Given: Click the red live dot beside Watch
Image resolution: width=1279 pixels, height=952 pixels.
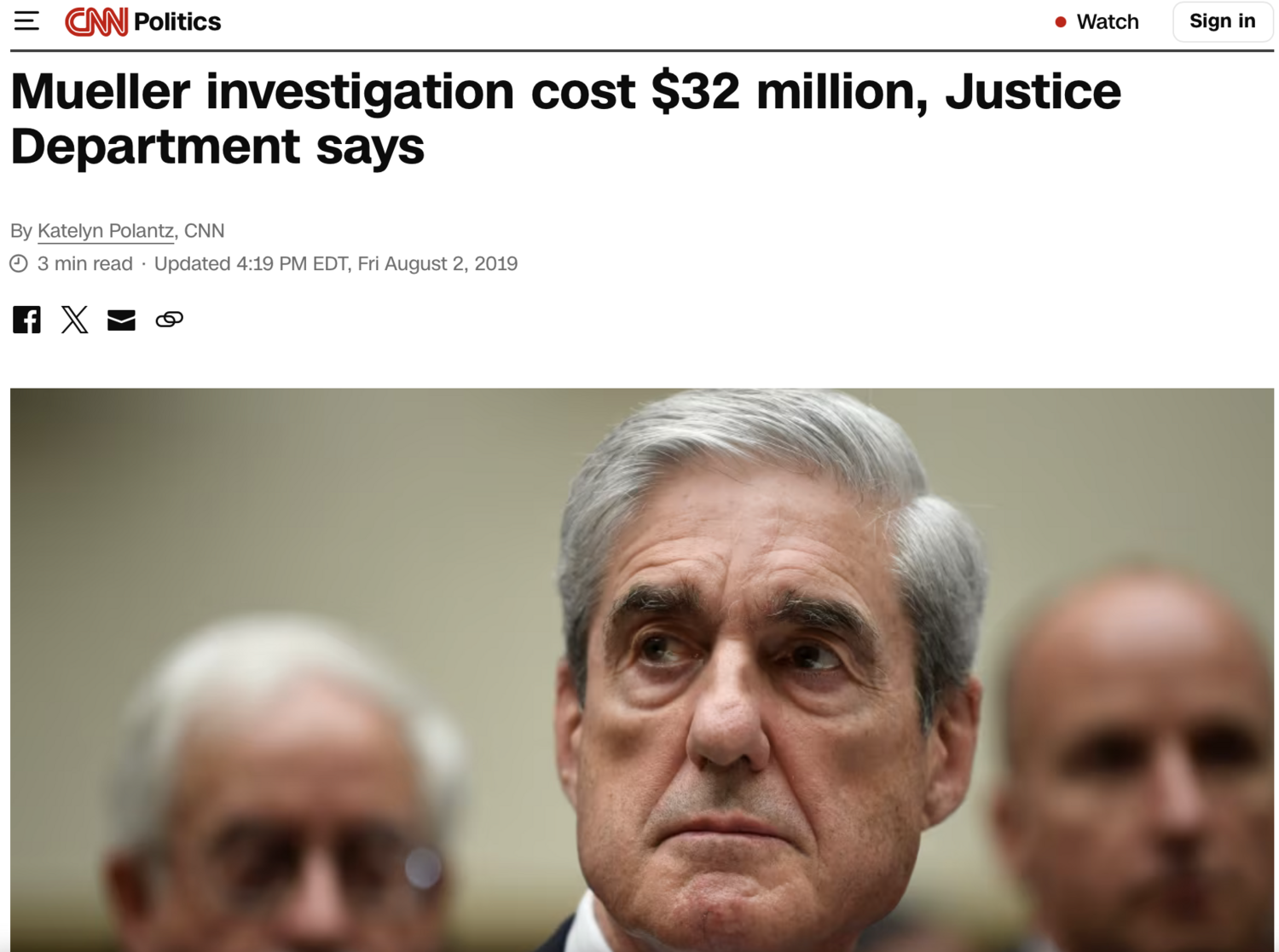Looking at the screenshot, I should [1061, 22].
